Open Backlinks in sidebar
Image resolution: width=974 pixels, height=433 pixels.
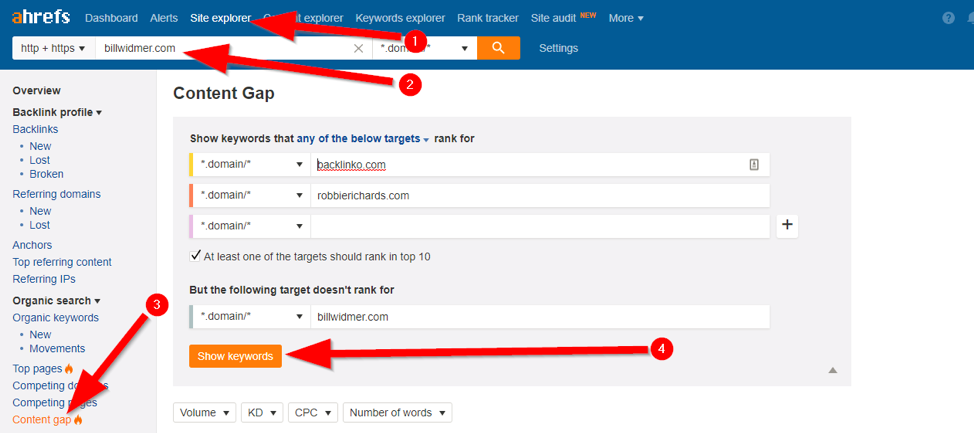coord(35,129)
